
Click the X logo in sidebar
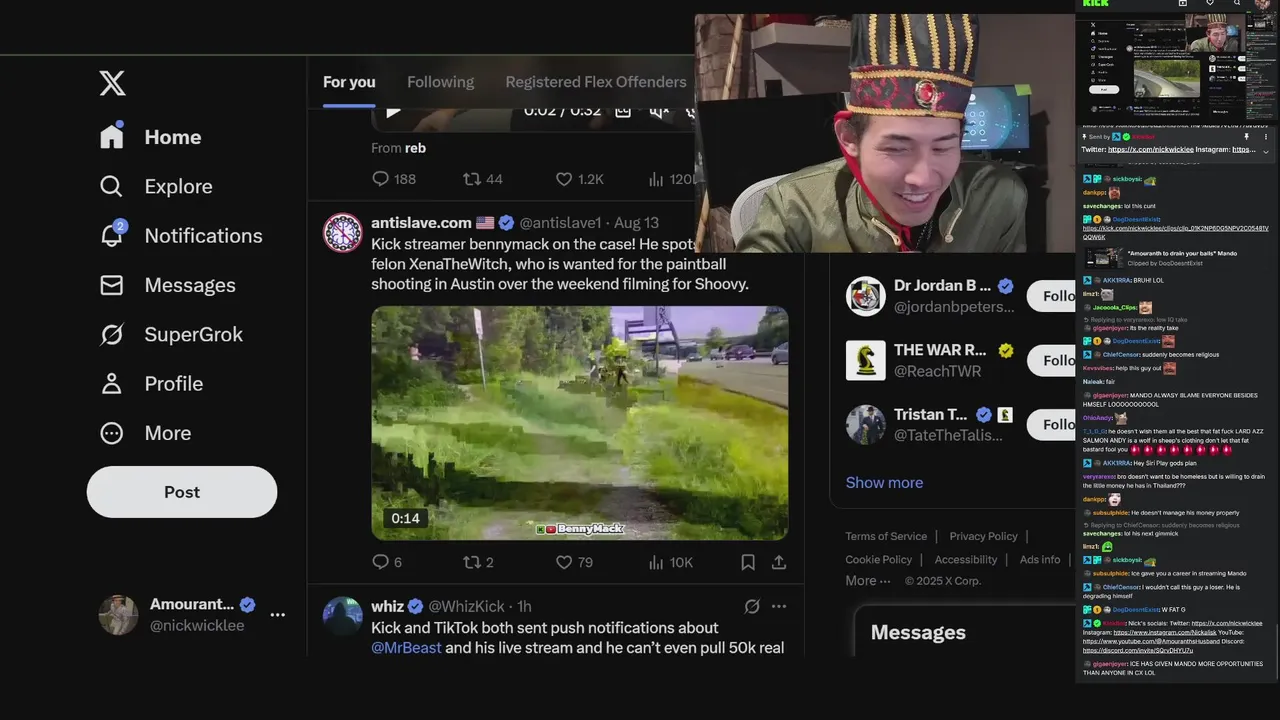coord(113,83)
